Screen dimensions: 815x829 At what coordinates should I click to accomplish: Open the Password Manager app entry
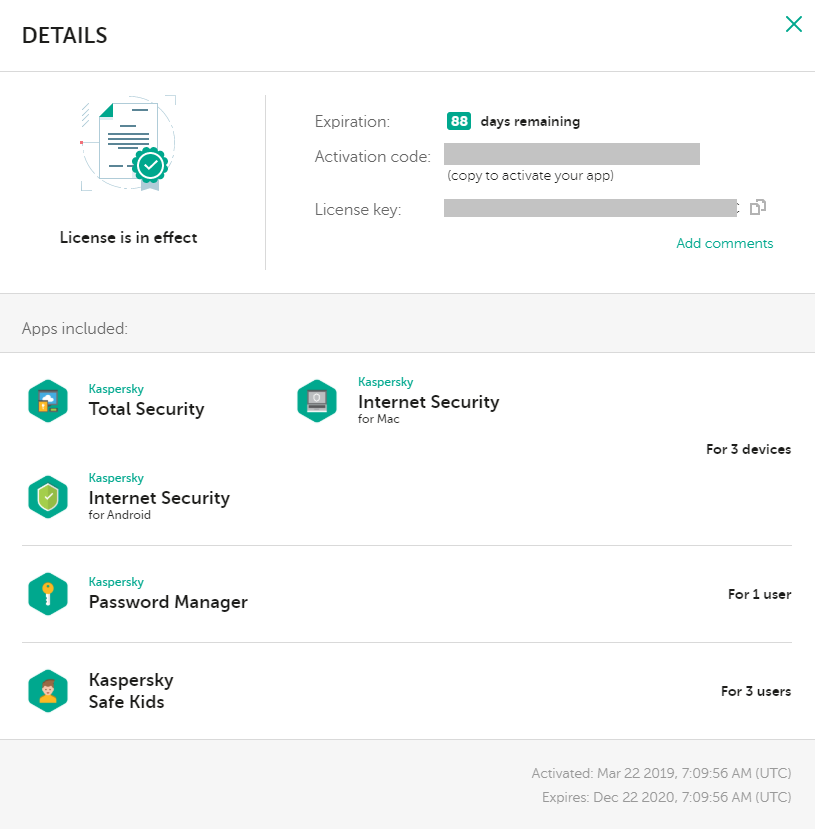168,602
